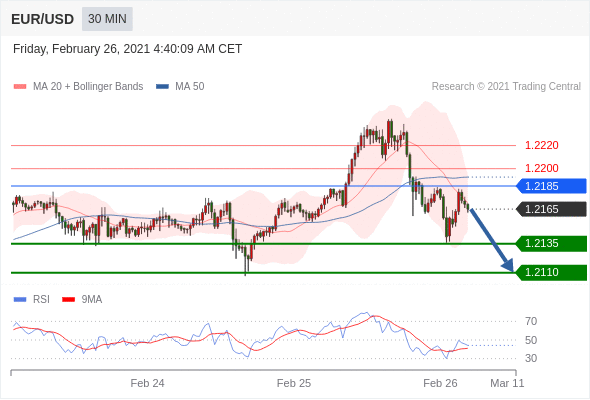The image size is (590, 400).
Task: Click the MA 20 + Bollinger Bands legend label
Action: tap(88, 87)
